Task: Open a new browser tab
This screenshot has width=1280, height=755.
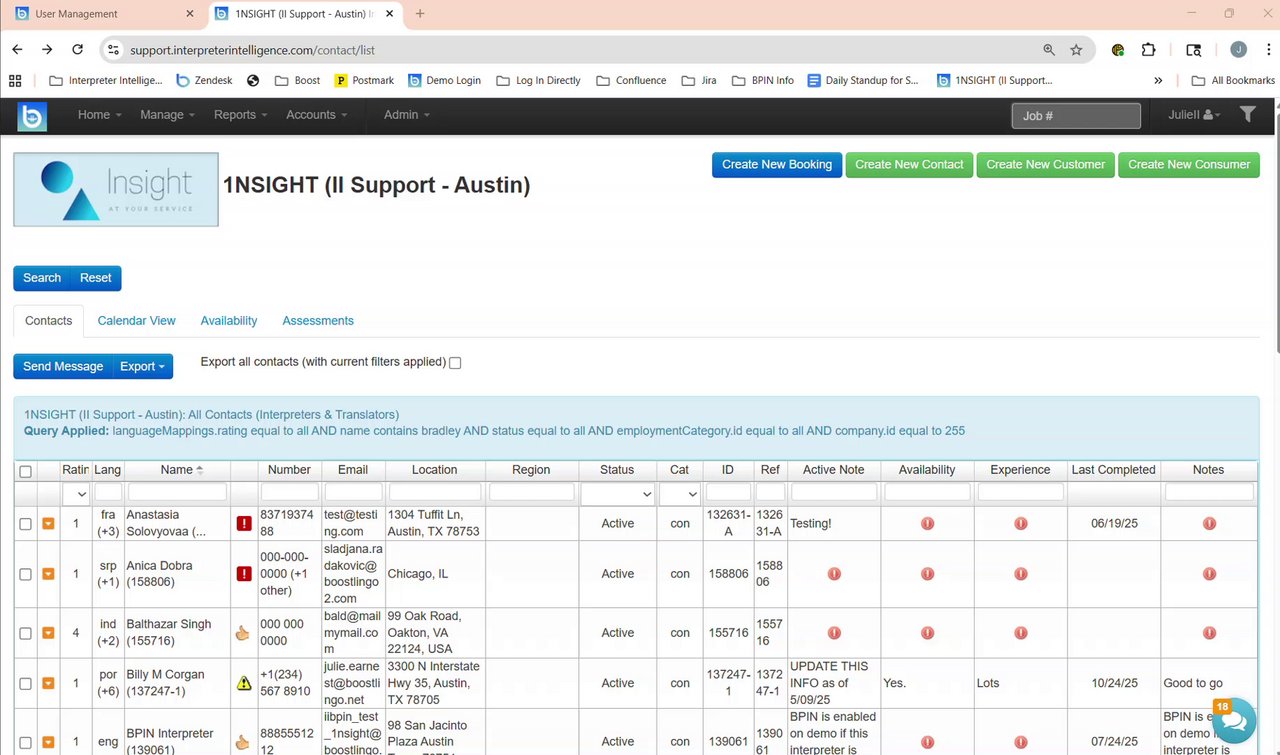Action: (420, 14)
